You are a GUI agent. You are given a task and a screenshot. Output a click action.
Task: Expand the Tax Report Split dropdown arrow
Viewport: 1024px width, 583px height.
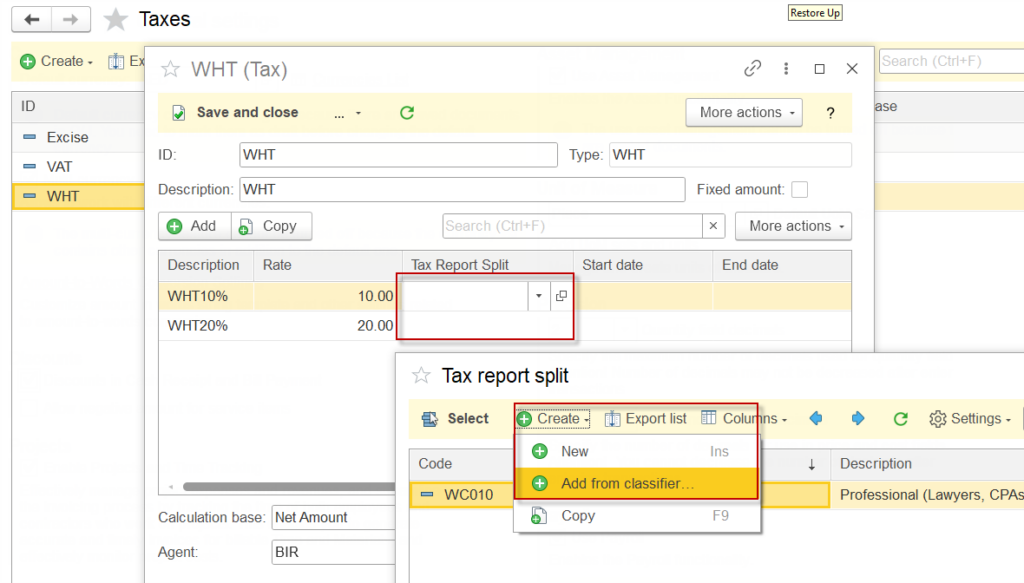539,296
